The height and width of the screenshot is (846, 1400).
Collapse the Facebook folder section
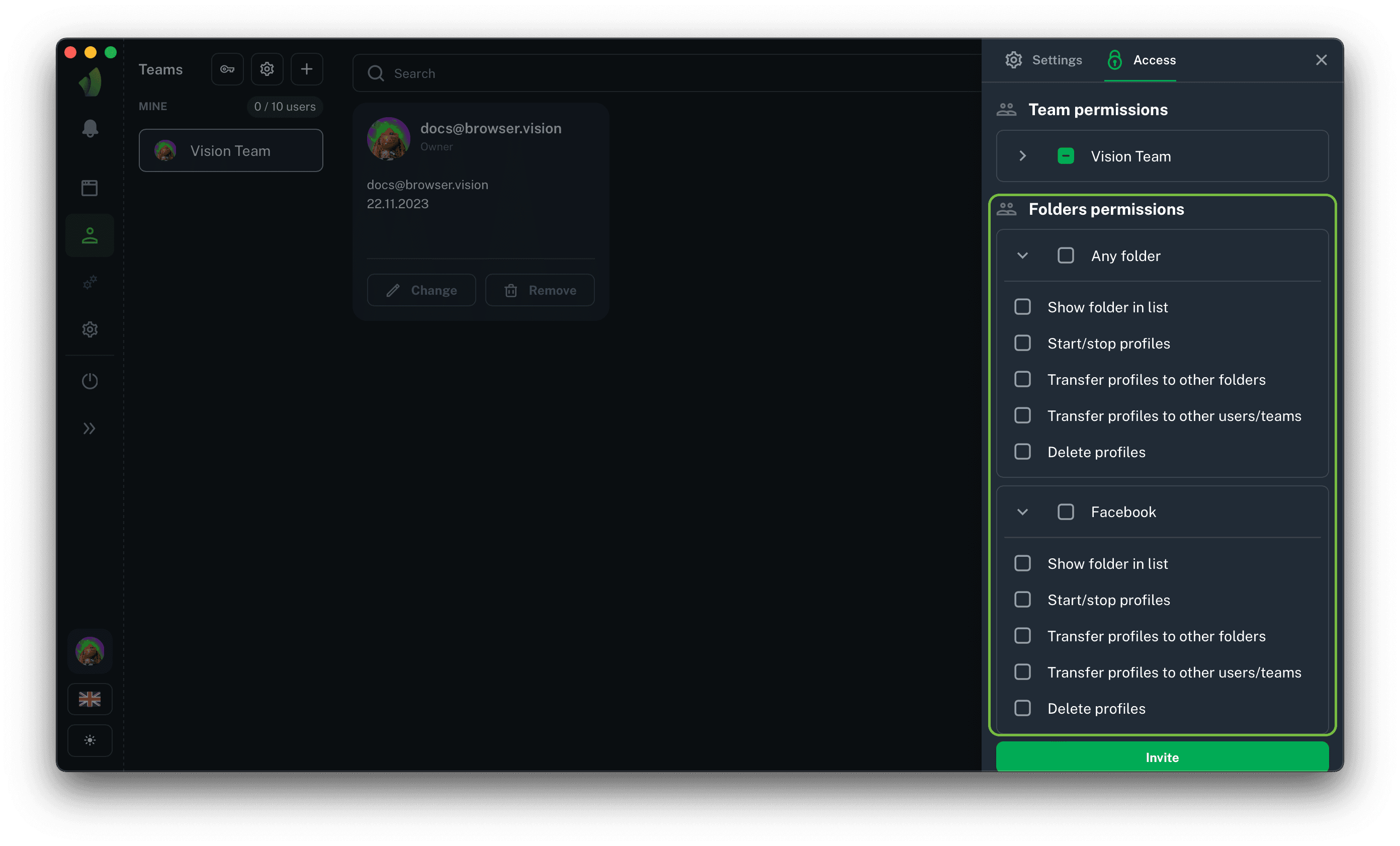click(1022, 512)
